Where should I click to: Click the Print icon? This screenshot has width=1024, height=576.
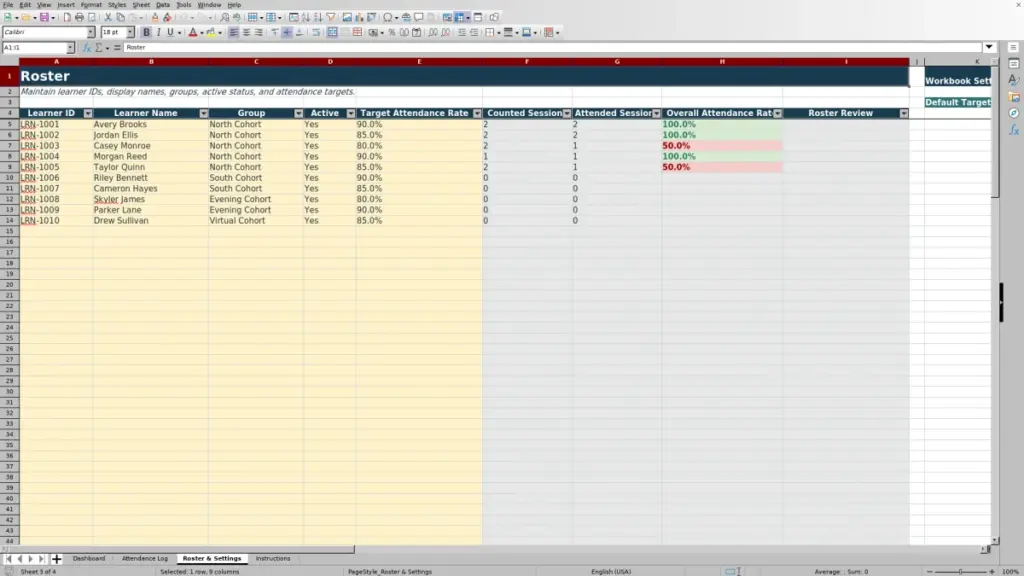(x=79, y=17)
